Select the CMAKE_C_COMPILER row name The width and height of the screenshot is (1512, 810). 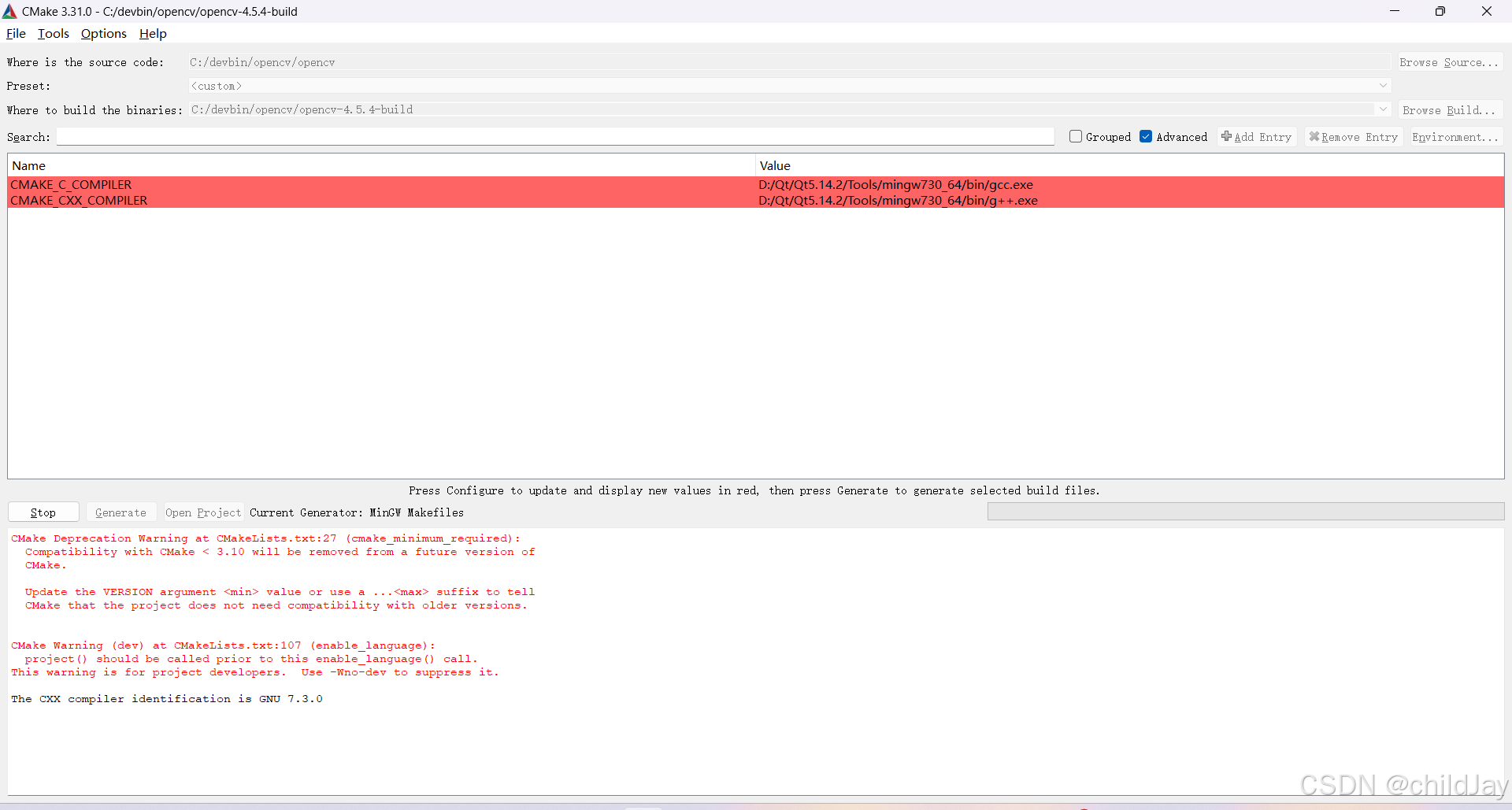[71, 184]
